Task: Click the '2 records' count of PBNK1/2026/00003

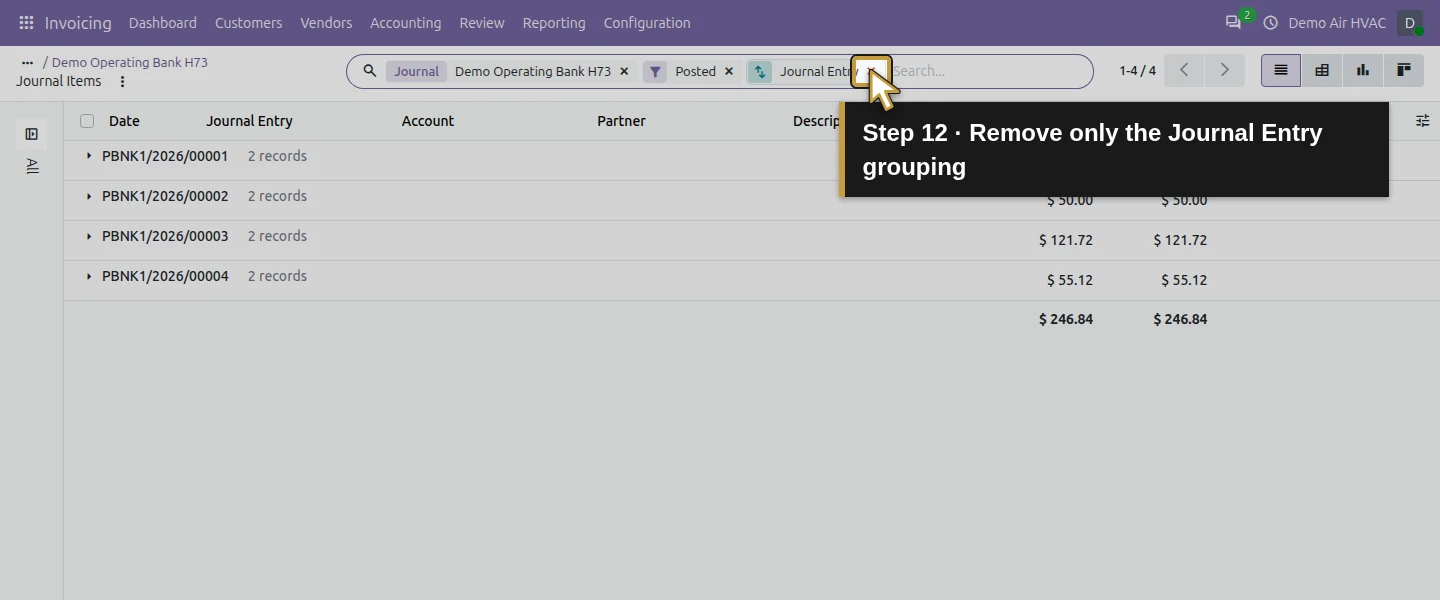Action: (x=277, y=236)
